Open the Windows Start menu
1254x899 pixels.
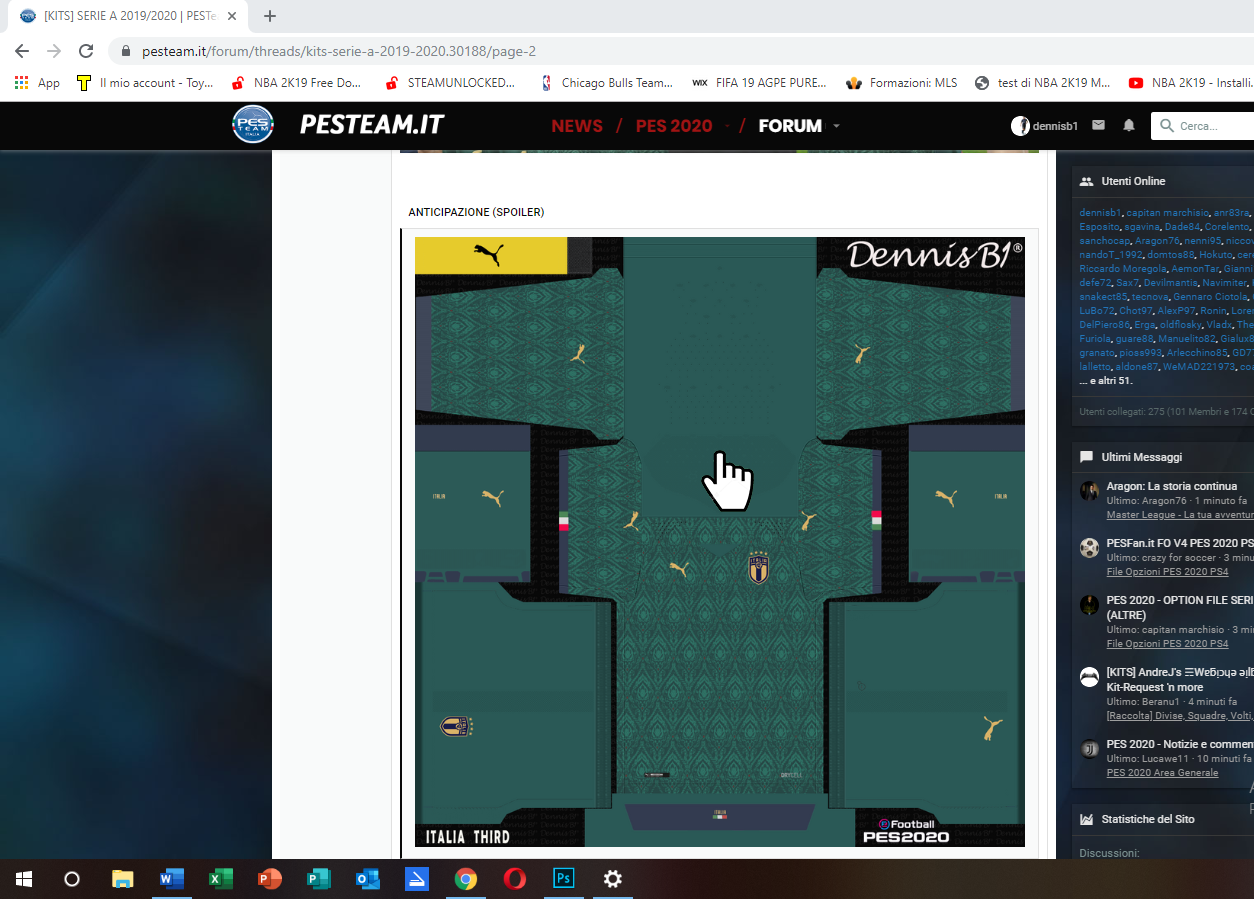(23, 879)
